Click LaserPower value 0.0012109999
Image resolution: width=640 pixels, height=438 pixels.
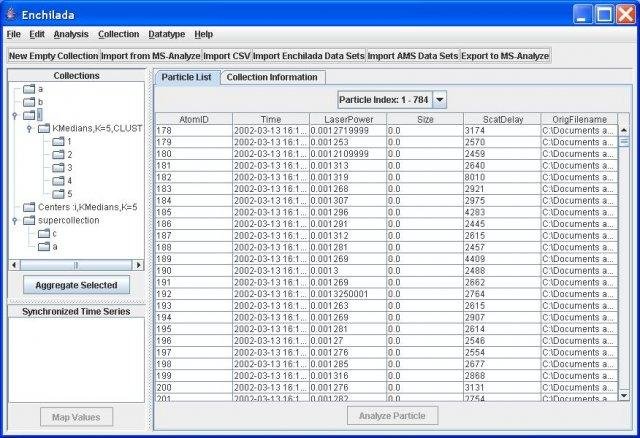(x=348, y=154)
